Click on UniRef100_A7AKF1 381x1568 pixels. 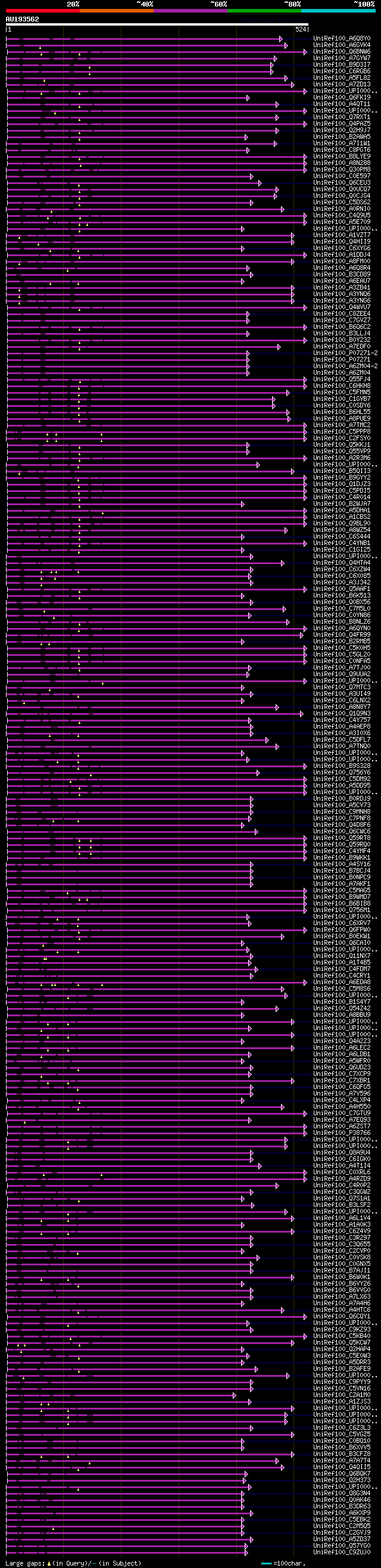click(x=342, y=884)
